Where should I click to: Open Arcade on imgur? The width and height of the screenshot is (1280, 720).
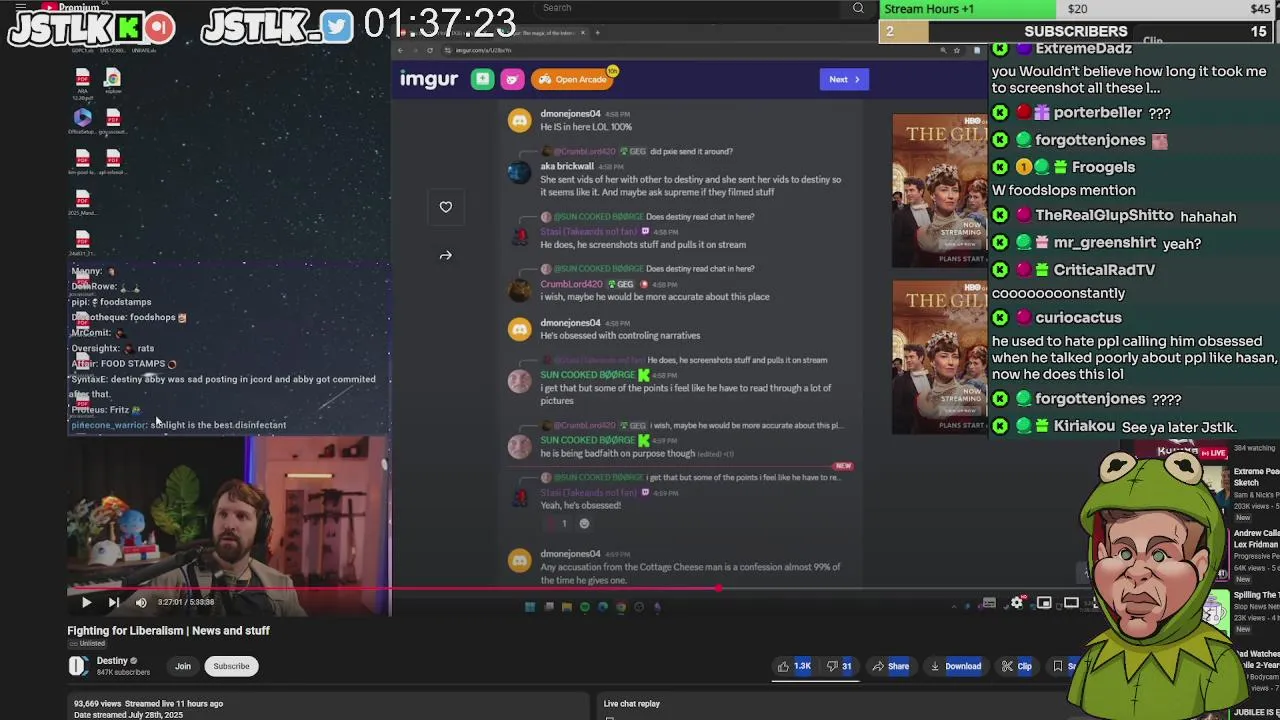[574, 79]
